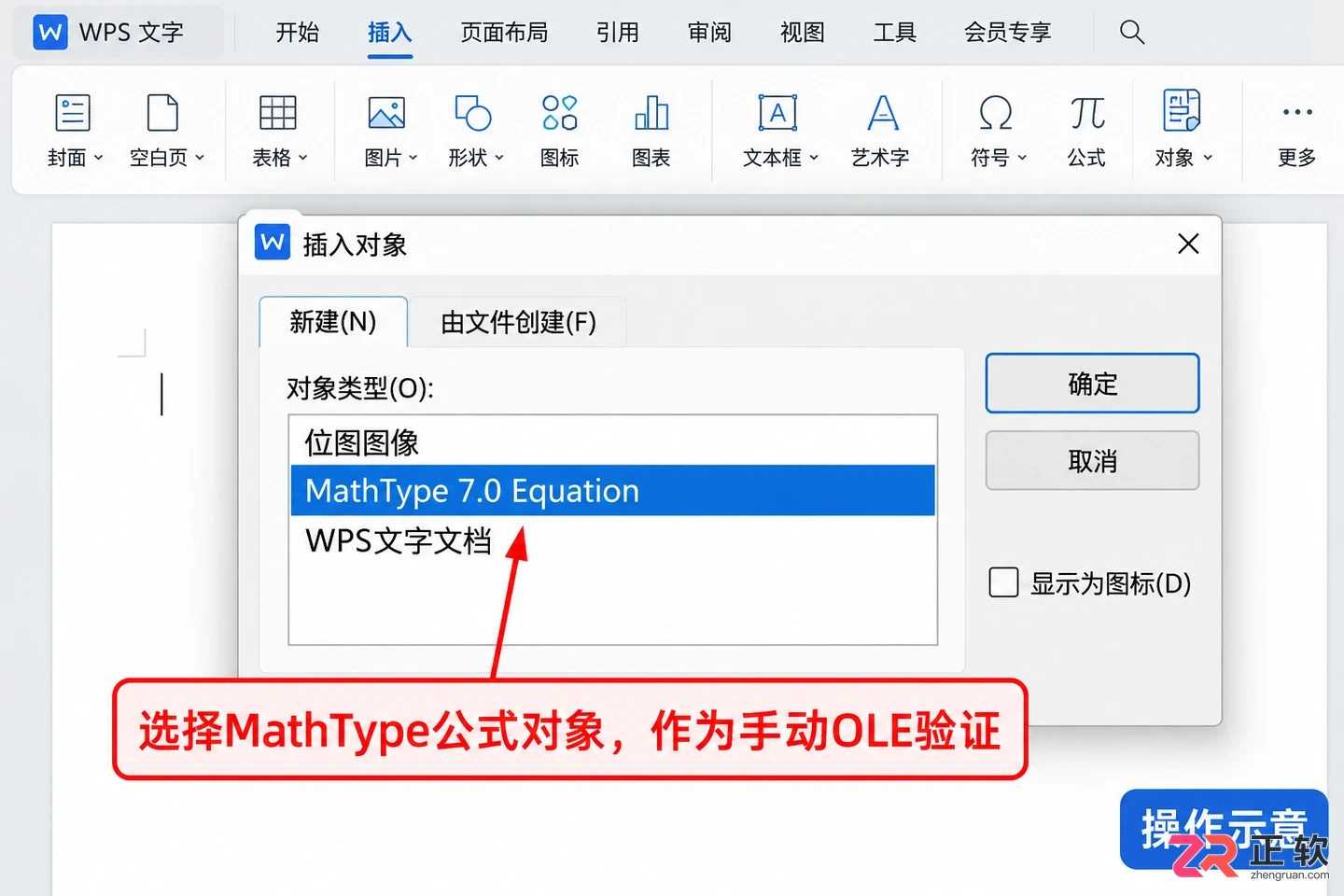
Task: Click the WPS 文字 app logo
Action: pos(50,33)
